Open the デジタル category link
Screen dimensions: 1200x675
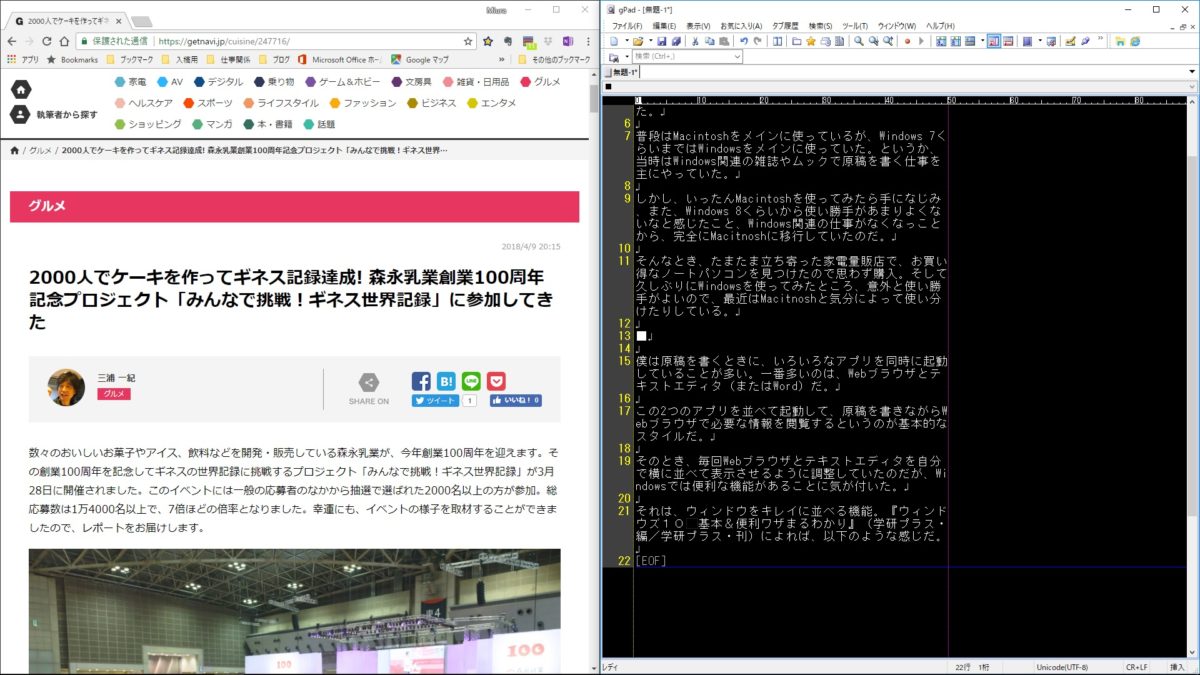(x=219, y=81)
